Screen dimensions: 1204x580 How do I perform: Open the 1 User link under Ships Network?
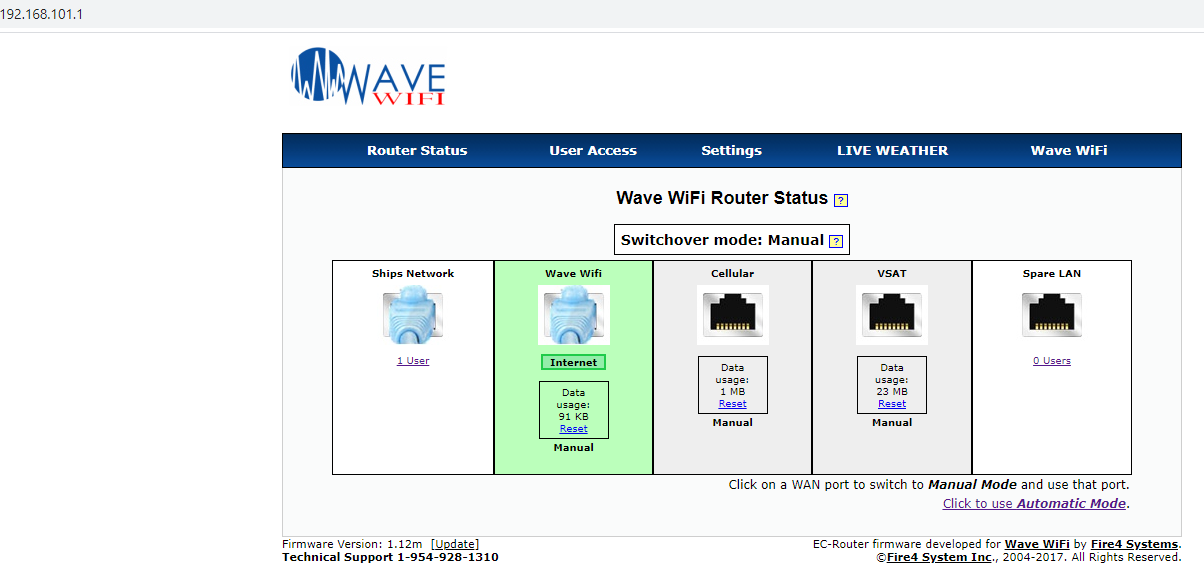coord(413,361)
